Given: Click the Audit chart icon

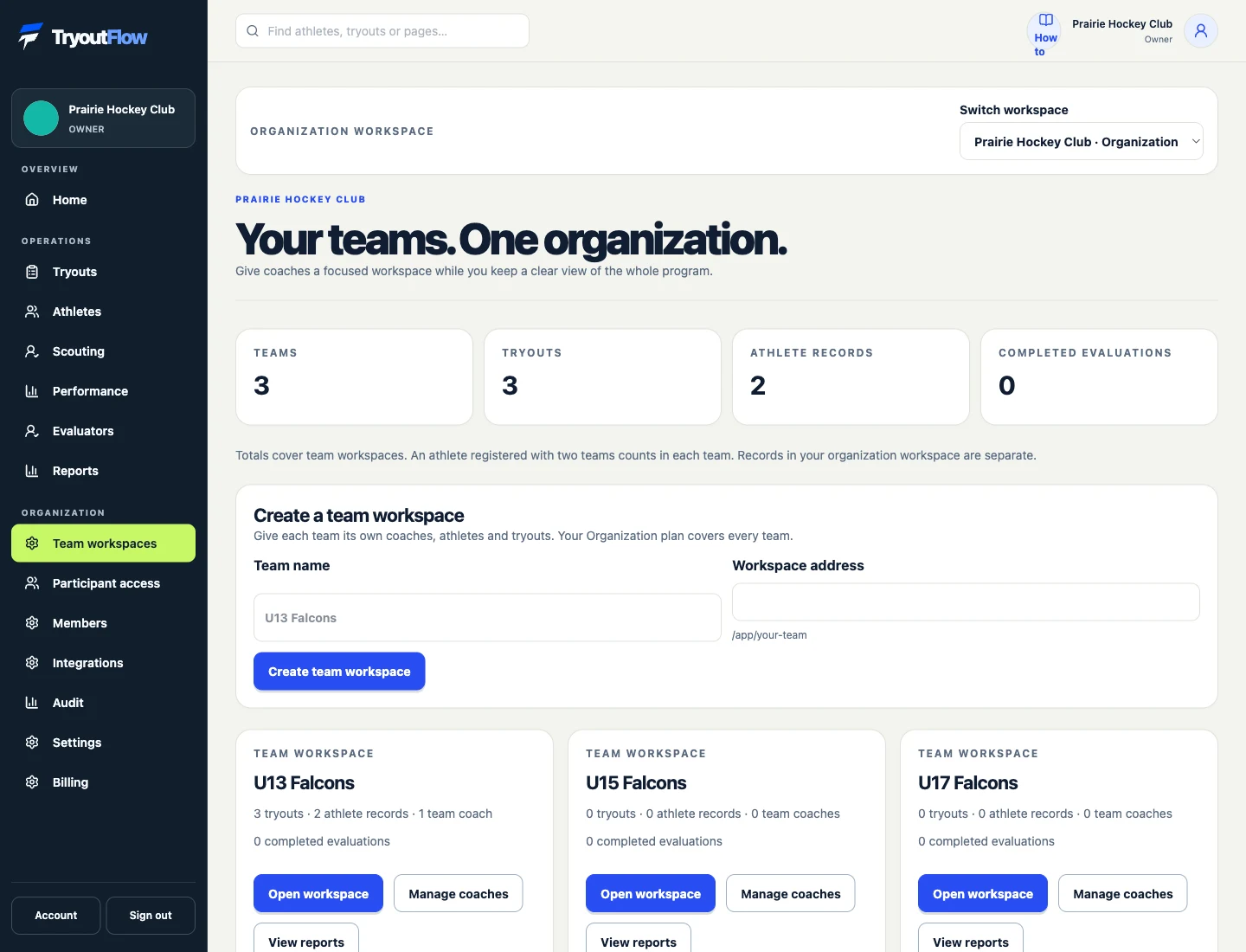Looking at the screenshot, I should [32, 703].
